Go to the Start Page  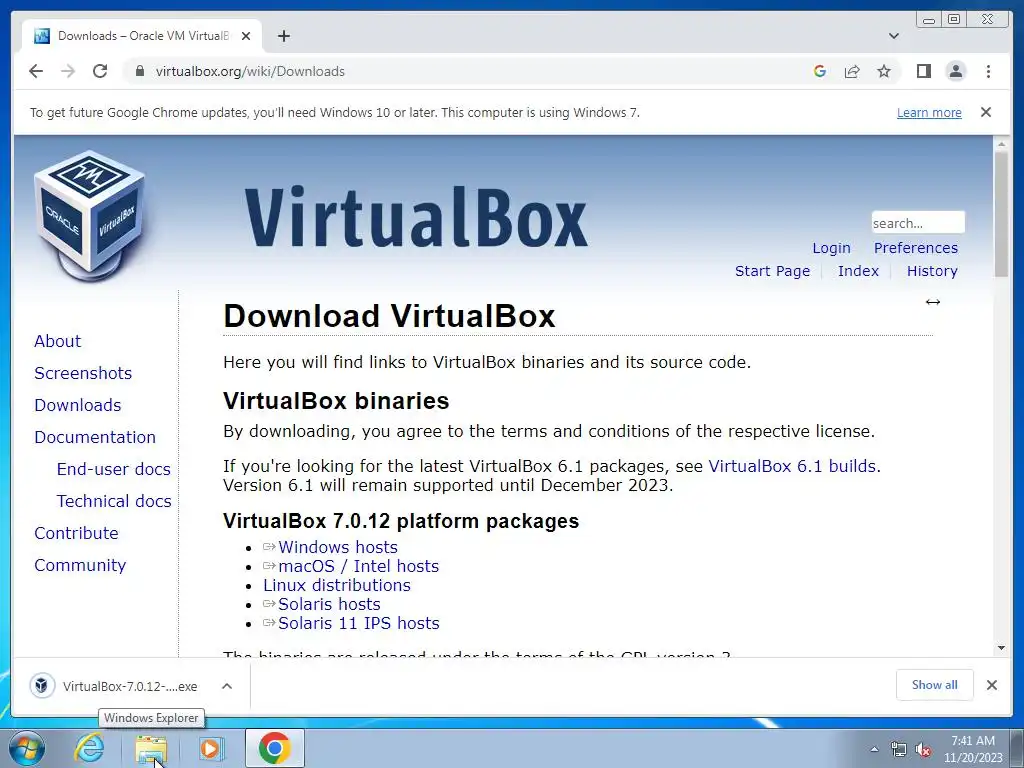click(772, 271)
